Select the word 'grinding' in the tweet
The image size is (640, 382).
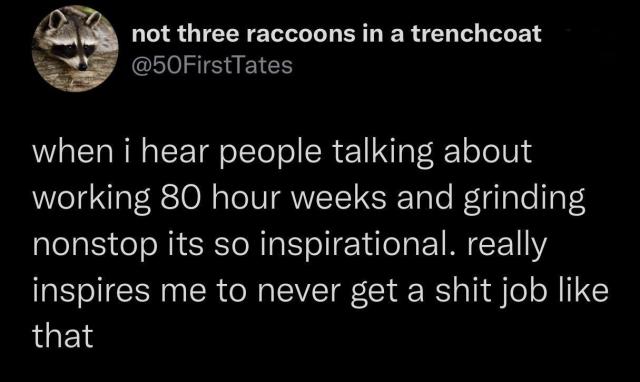pos(524,200)
